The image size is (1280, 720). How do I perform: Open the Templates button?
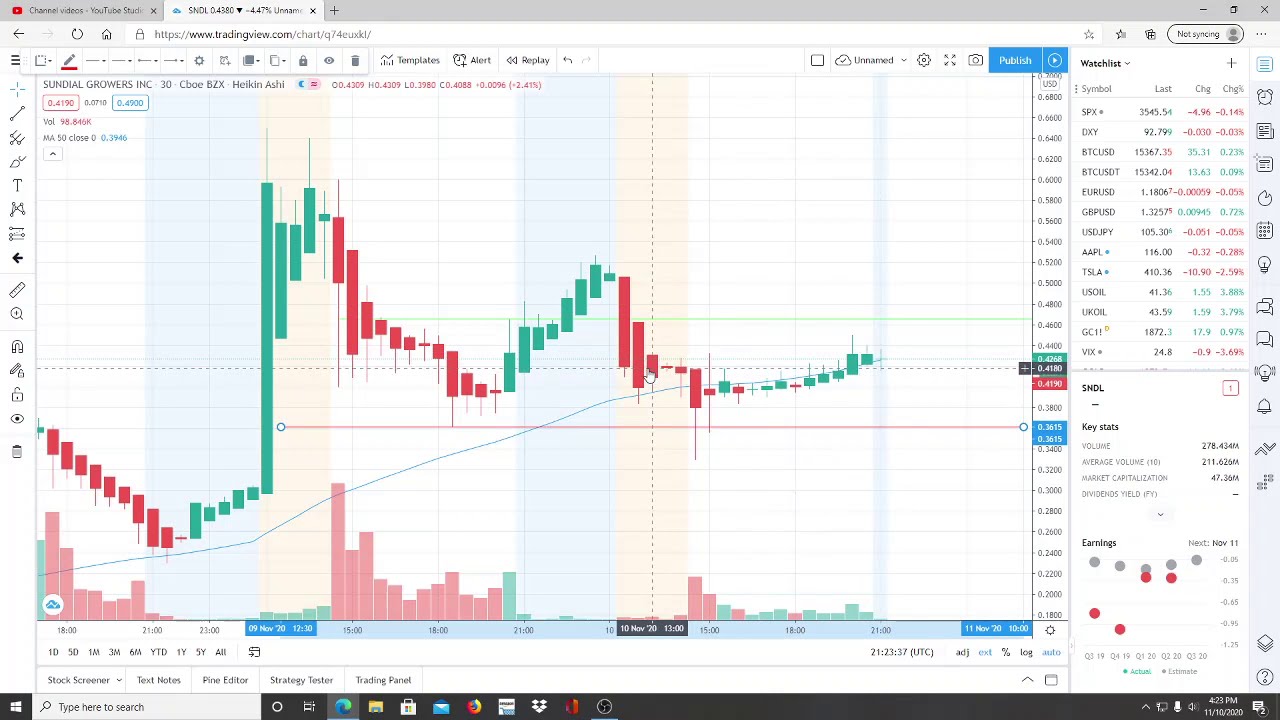[409, 60]
